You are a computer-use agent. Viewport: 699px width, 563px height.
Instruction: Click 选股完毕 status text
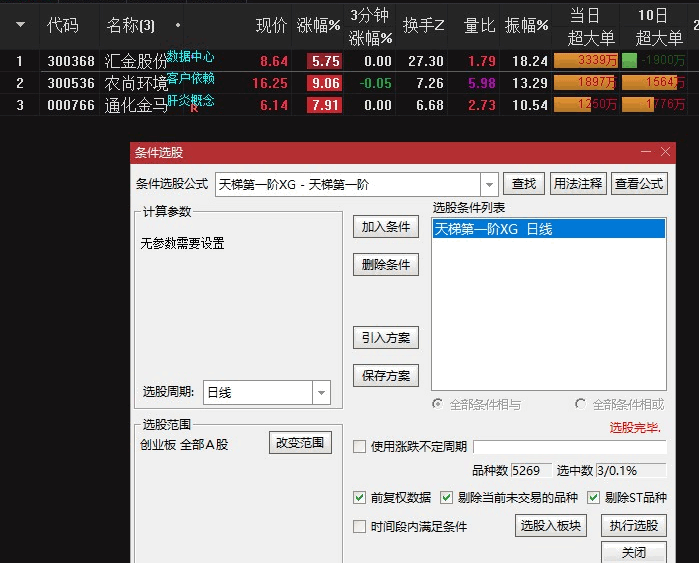[x=635, y=428]
